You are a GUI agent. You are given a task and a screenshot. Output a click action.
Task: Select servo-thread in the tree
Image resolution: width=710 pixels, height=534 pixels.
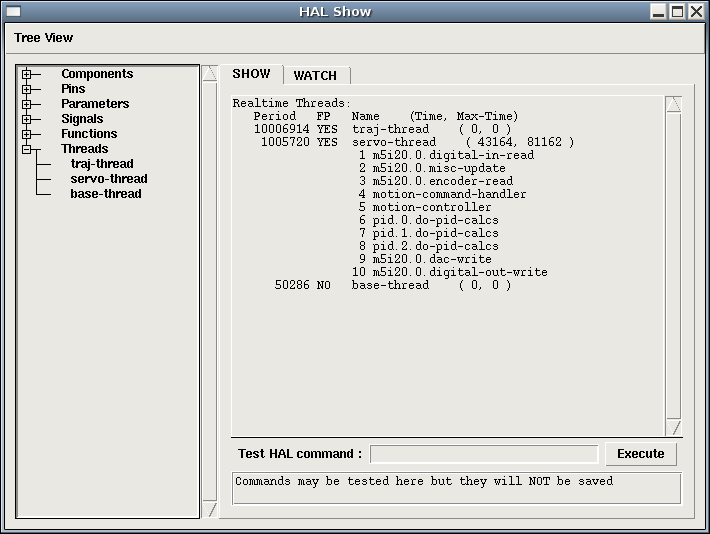pyautogui.click(x=108, y=179)
